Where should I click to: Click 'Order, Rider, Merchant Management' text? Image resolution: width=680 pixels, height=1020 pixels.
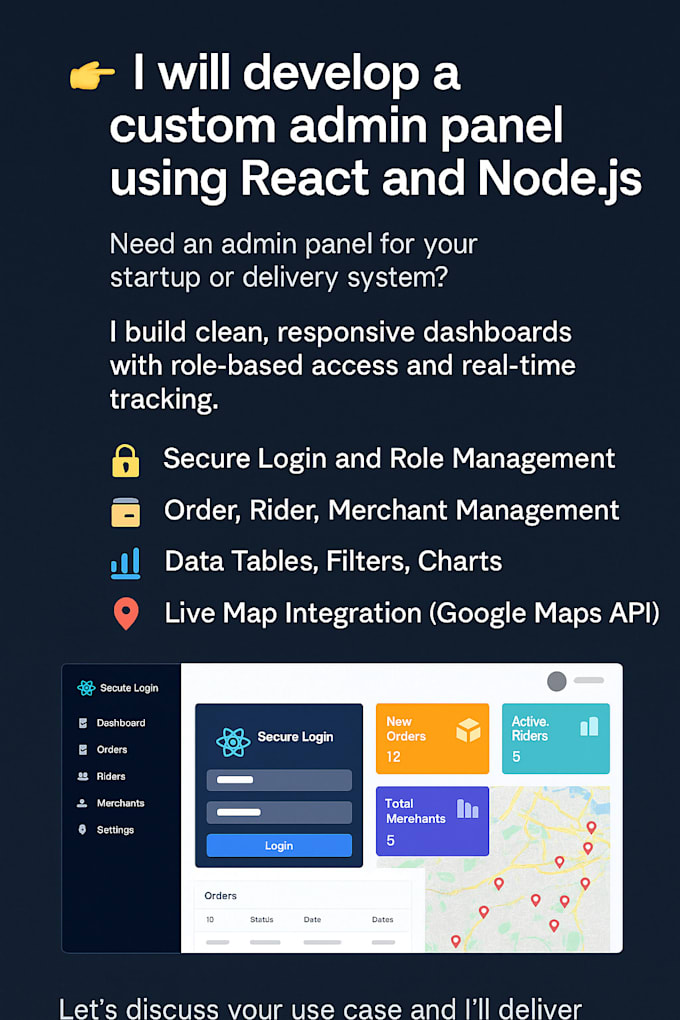392,510
